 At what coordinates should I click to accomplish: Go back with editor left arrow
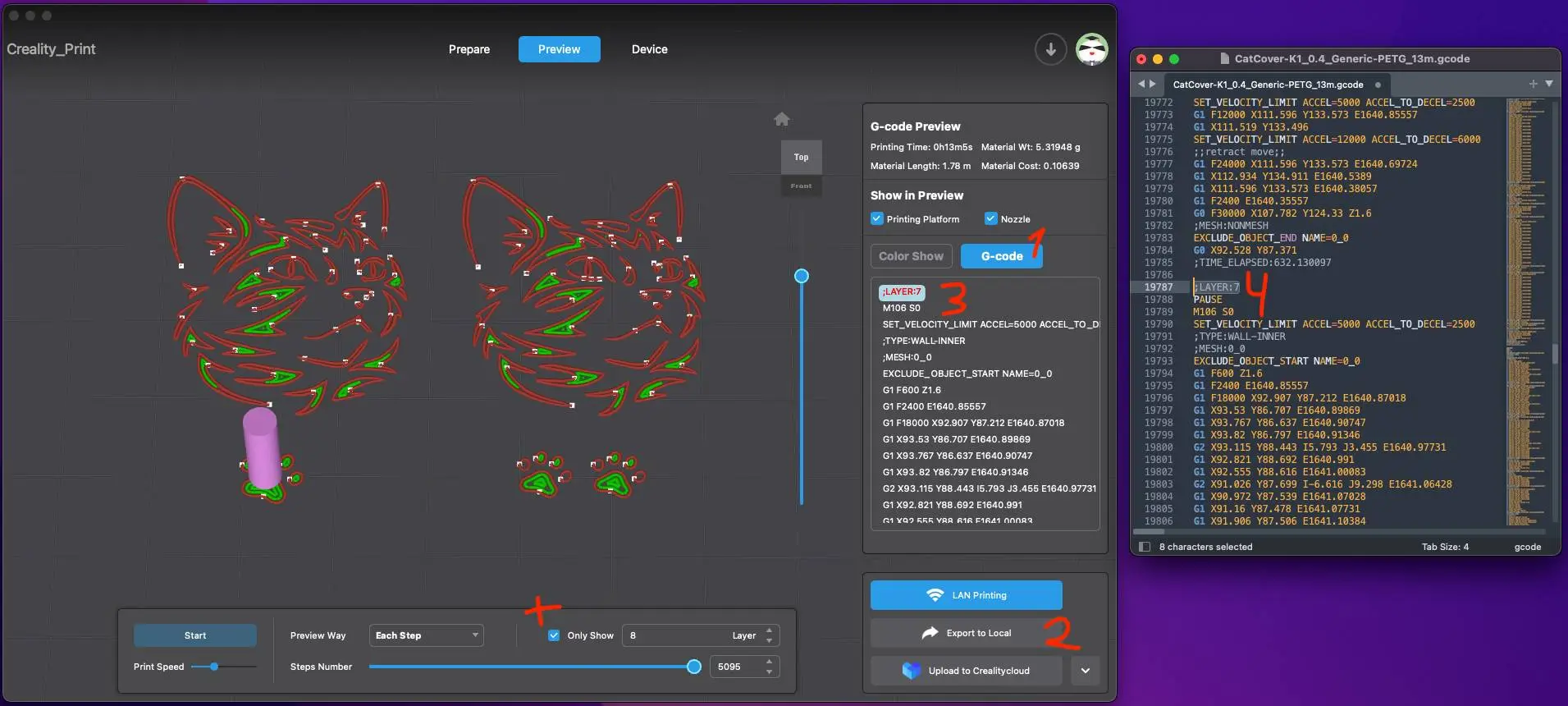(1141, 84)
